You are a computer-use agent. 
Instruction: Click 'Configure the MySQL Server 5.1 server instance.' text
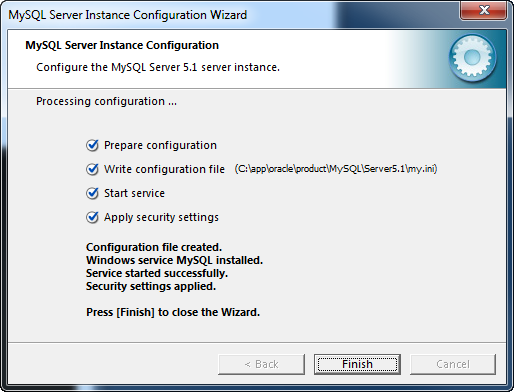pyautogui.click(x=158, y=67)
